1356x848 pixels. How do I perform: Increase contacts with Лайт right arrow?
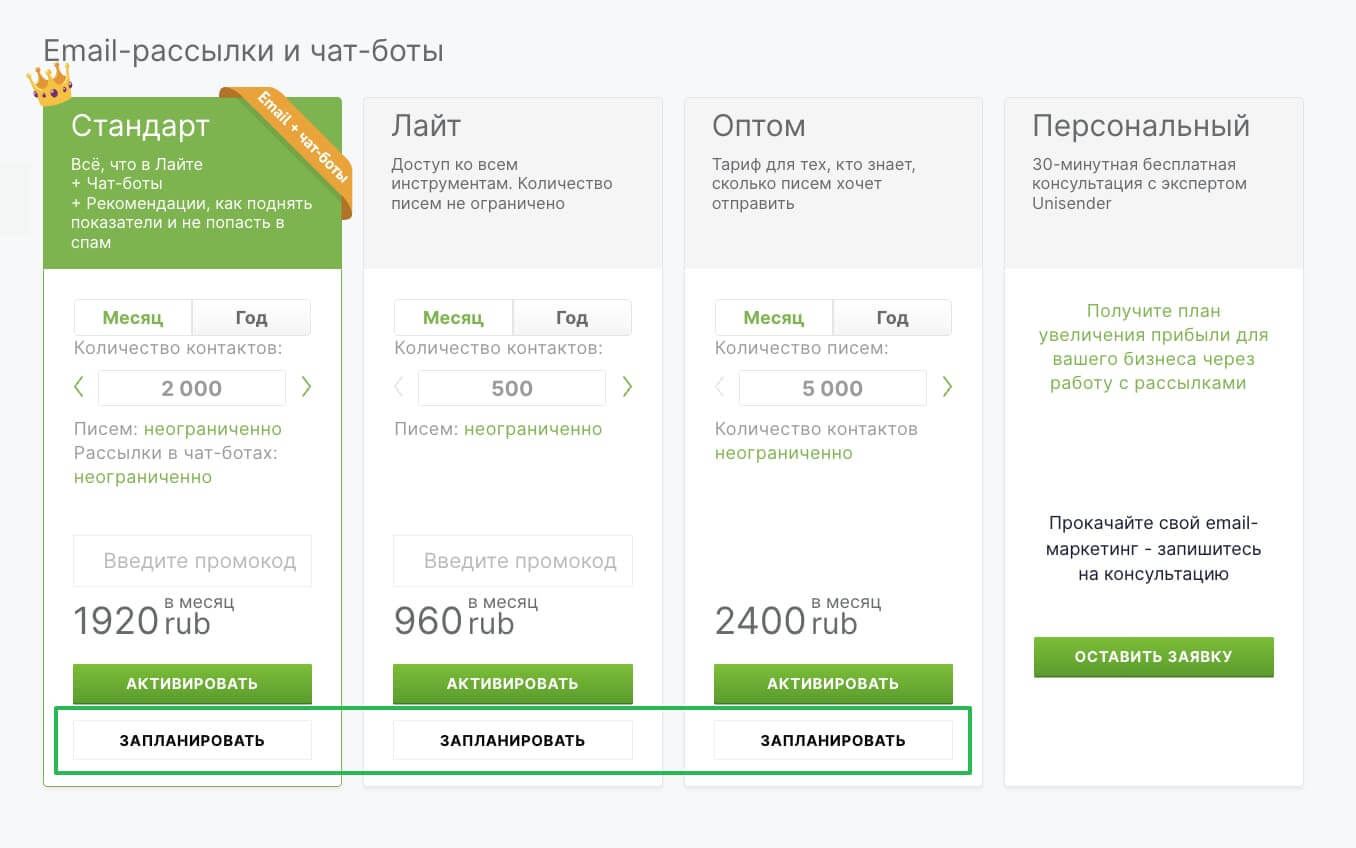pos(627,387)
